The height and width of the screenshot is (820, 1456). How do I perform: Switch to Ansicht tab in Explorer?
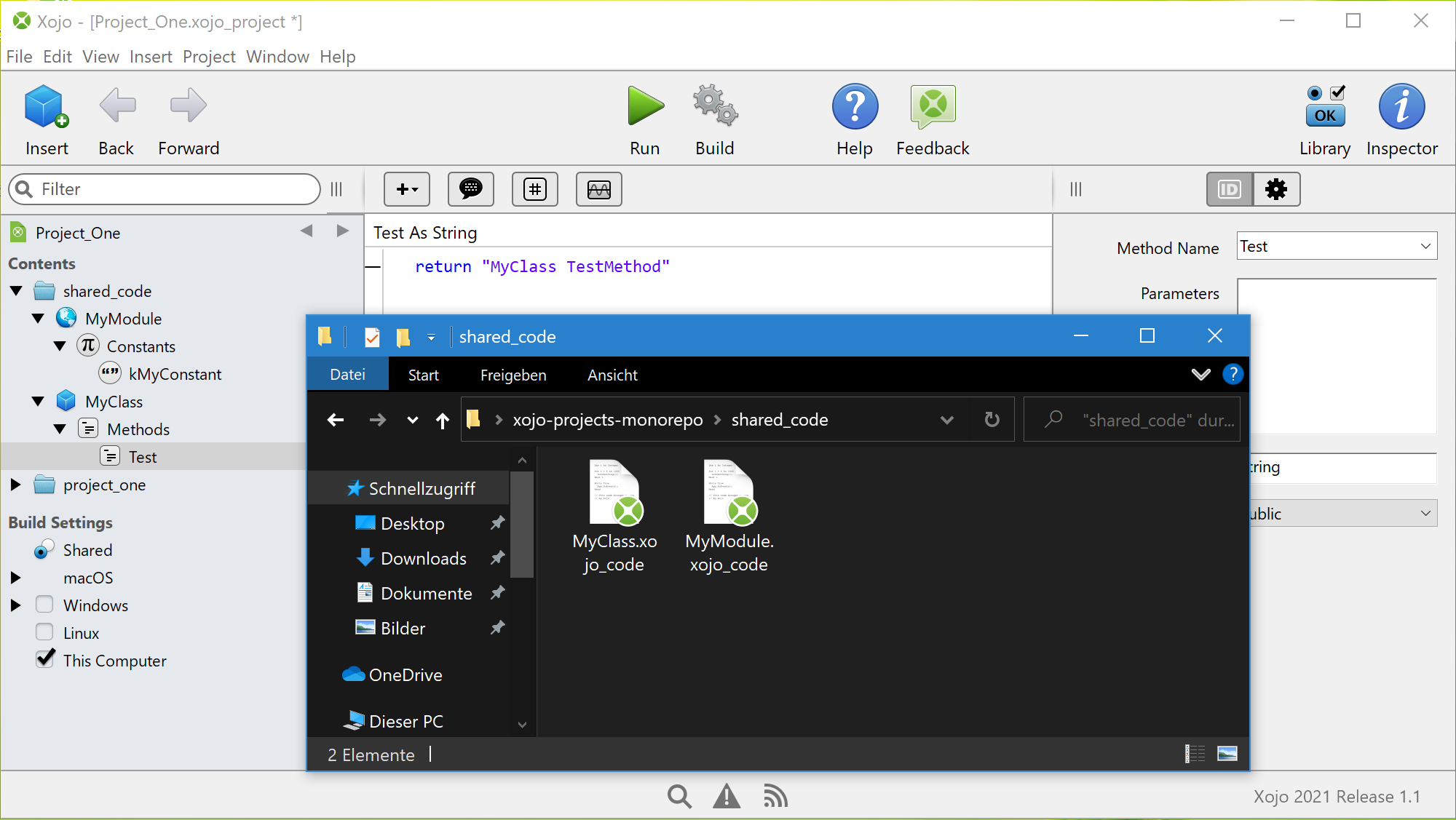click(612, 375)
